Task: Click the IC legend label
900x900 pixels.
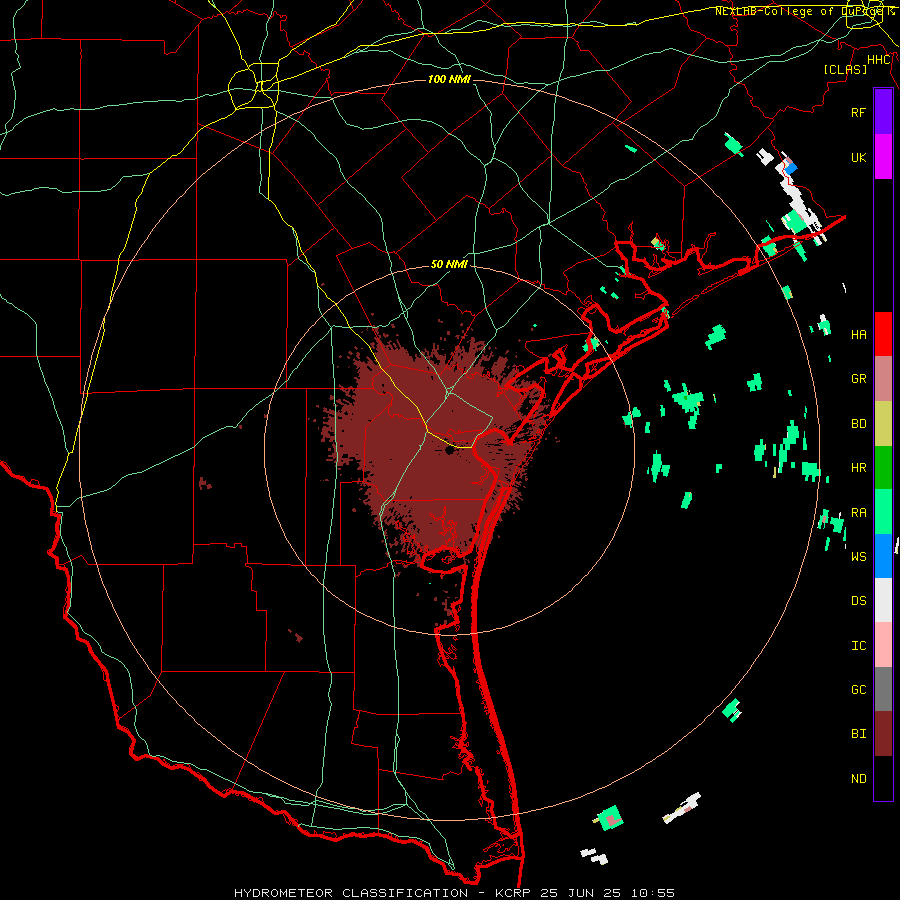Action: click(x=858, y=646)
